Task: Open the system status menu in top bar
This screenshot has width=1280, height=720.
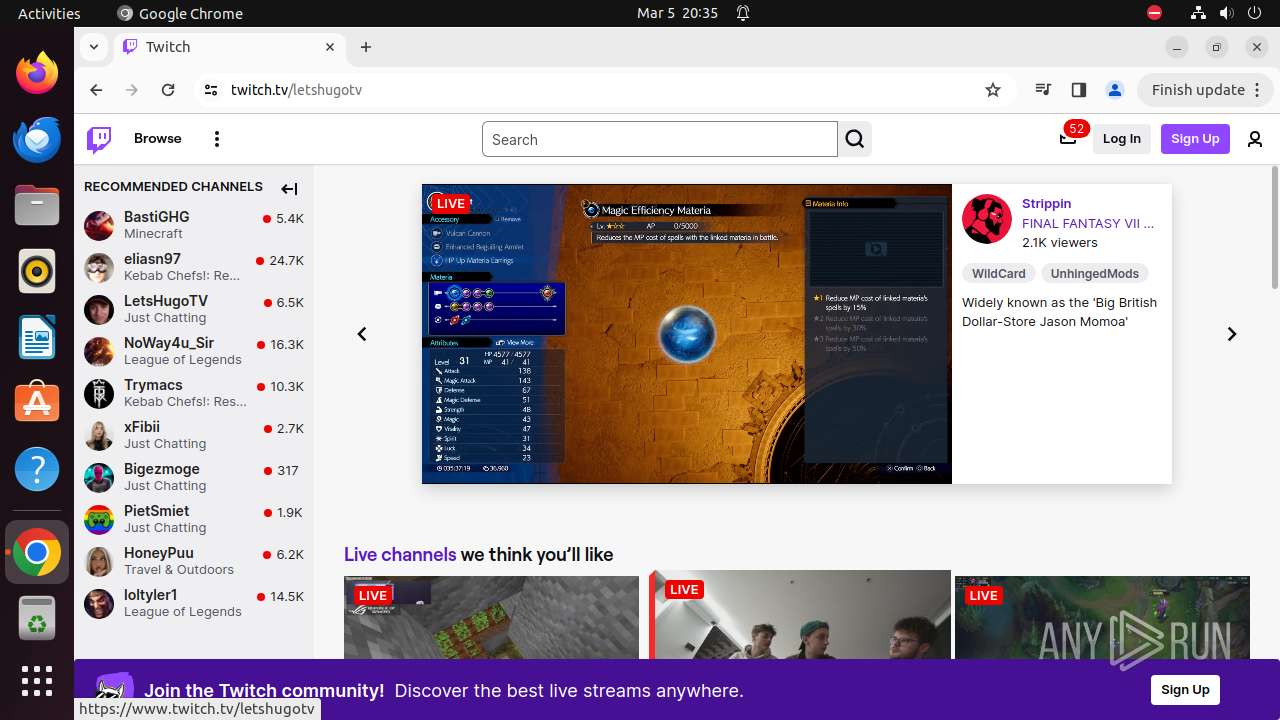Action: (x=1225, y=13)
